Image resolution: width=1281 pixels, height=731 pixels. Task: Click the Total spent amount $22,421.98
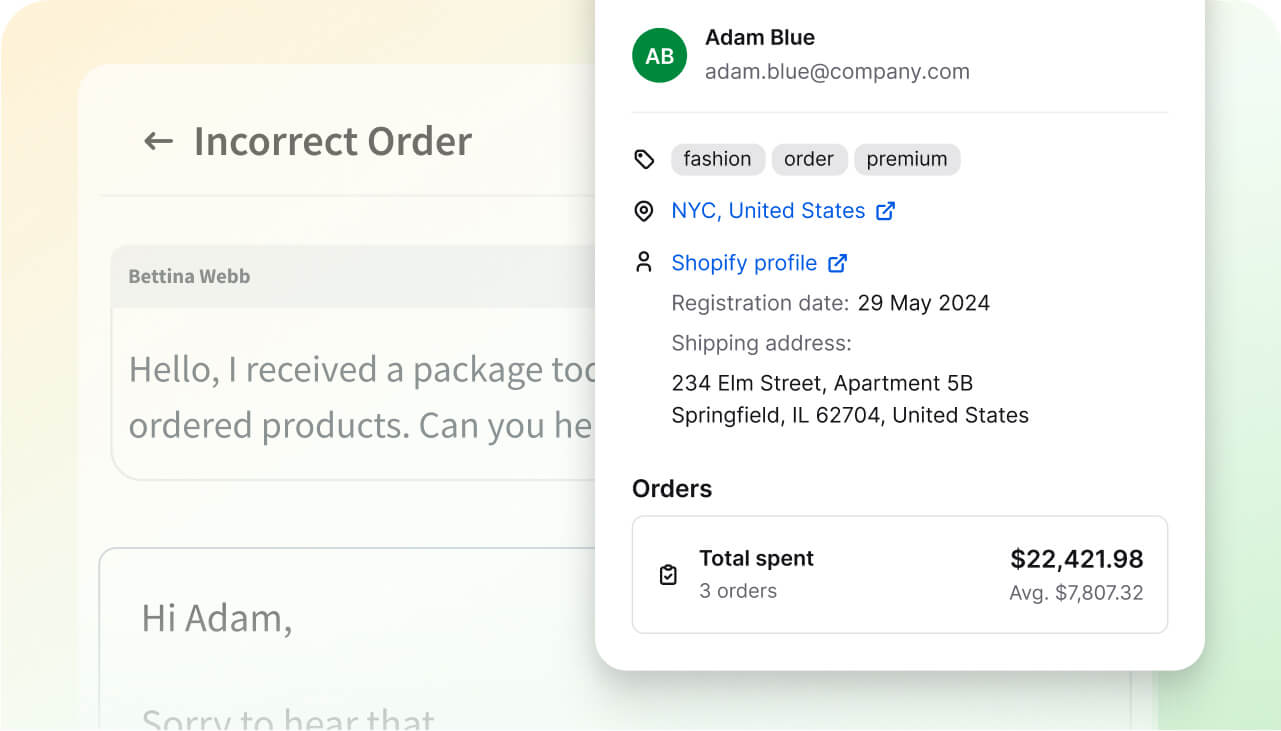click(x=1077, y=559)
